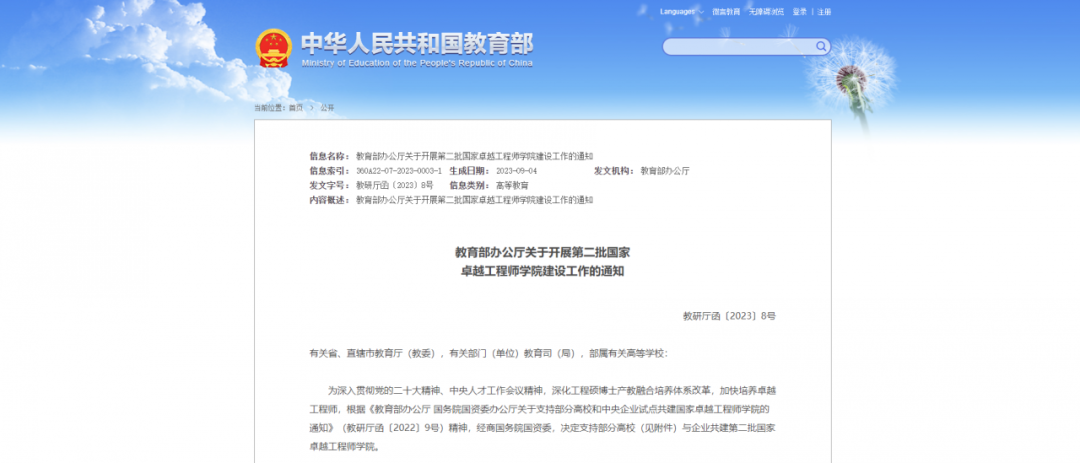
Task: Click the 发文字号 label
Action: pos(329,185)
